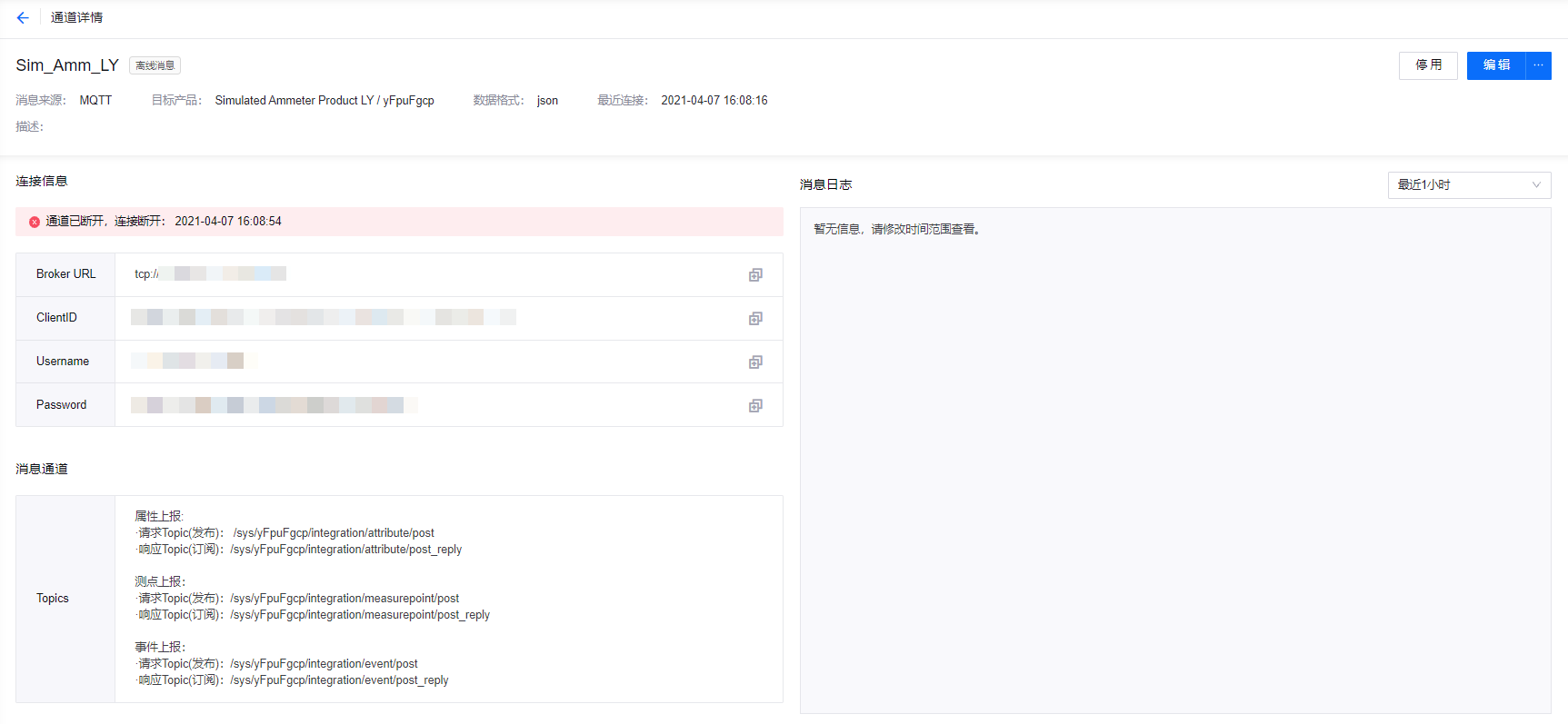This screenshot has height=724, width=1568.
Task: Select the channel name Sim_Amm_LY
Action: pyautogui.click(x=67, y=65)
